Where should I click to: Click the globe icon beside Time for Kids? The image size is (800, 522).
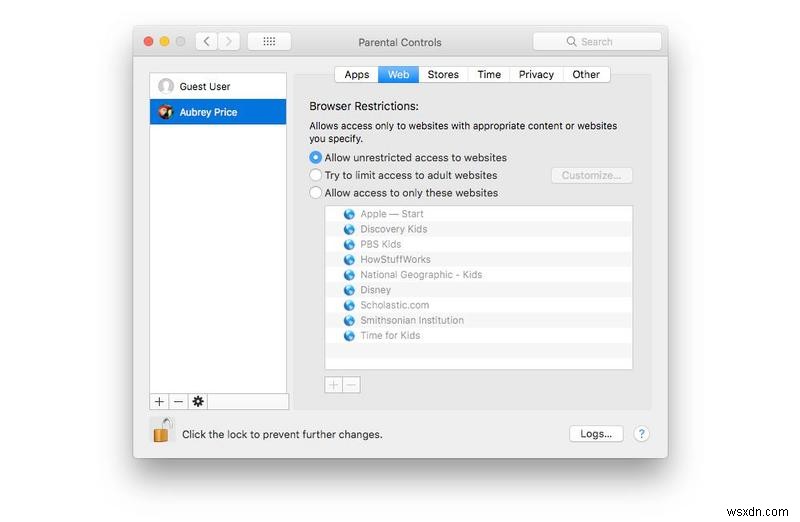349,336
